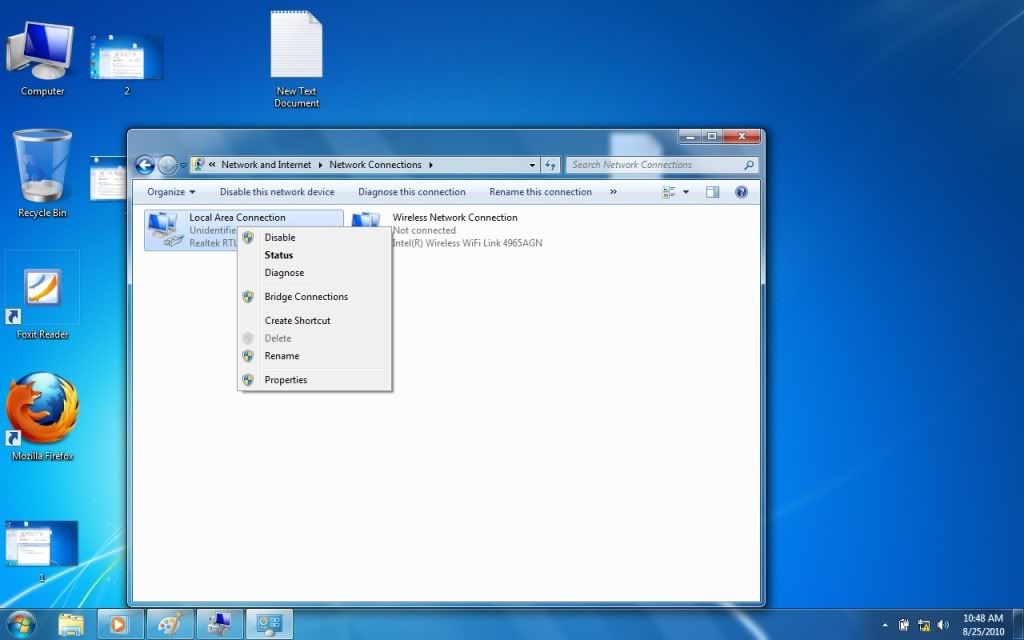Screen dimensions: 1024x640
Task: Click the Network Connections breadcrumb
Action: pos(376,165)
